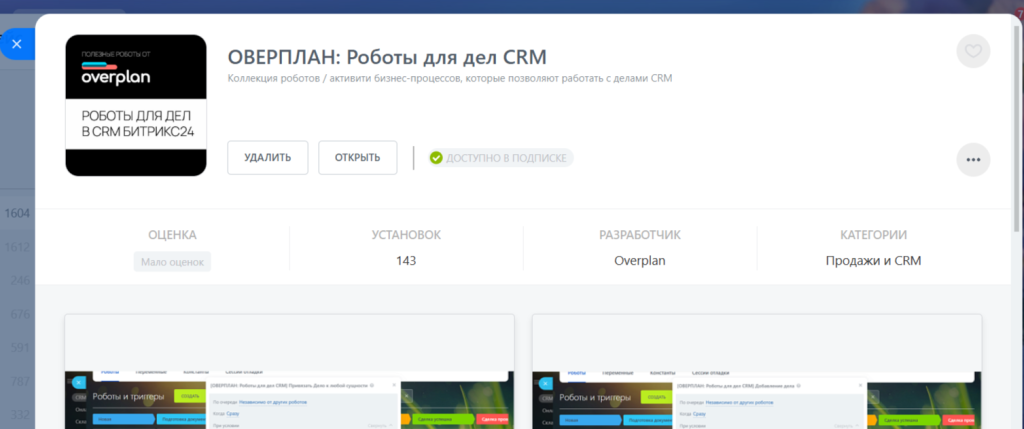
Task: Click the УДАЛИТЬ button
Action: [267, 158]
